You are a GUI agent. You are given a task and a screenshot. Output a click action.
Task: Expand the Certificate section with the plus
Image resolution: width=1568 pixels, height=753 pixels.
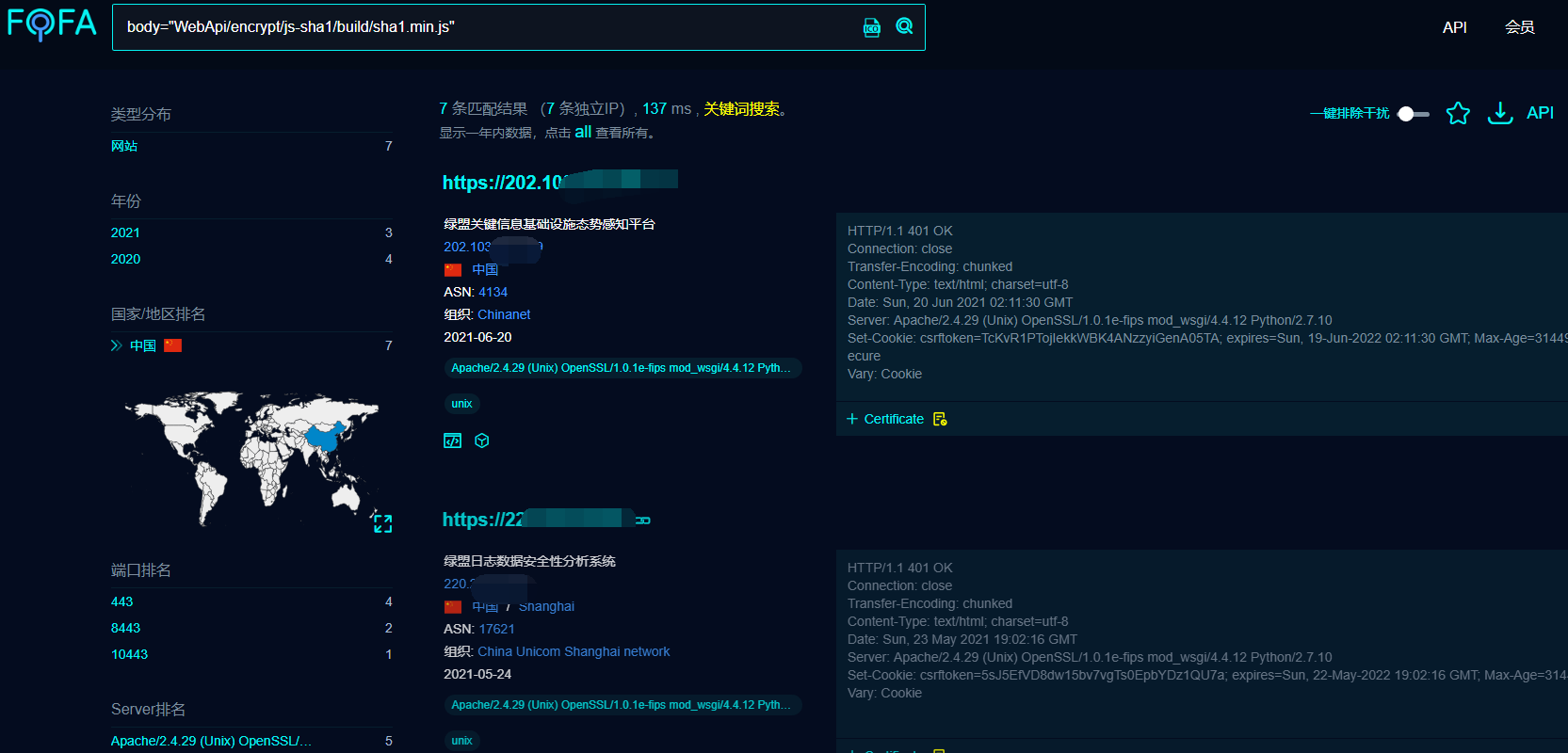pos(852,419)
